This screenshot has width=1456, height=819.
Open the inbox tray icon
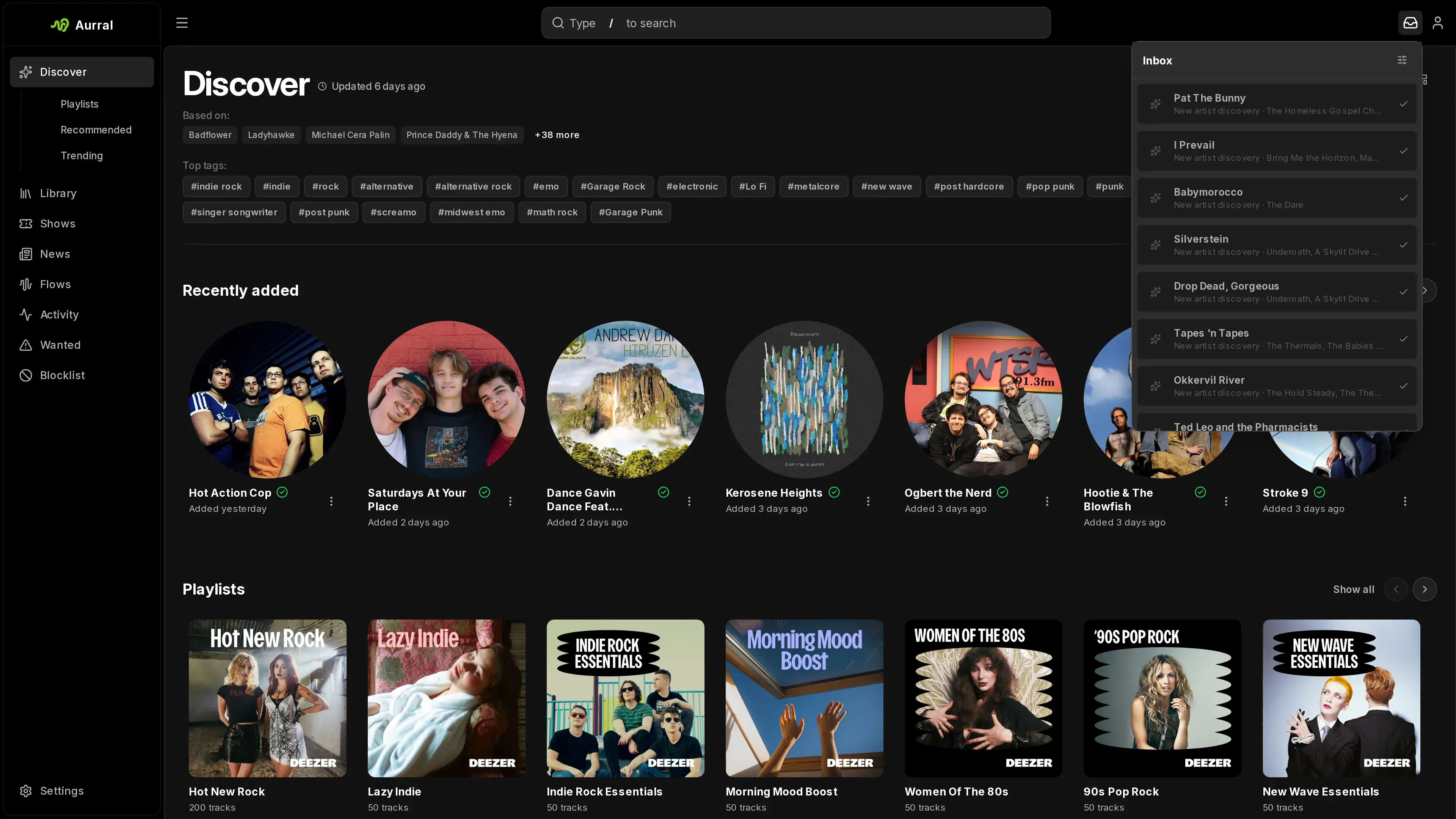(1410, 23)
